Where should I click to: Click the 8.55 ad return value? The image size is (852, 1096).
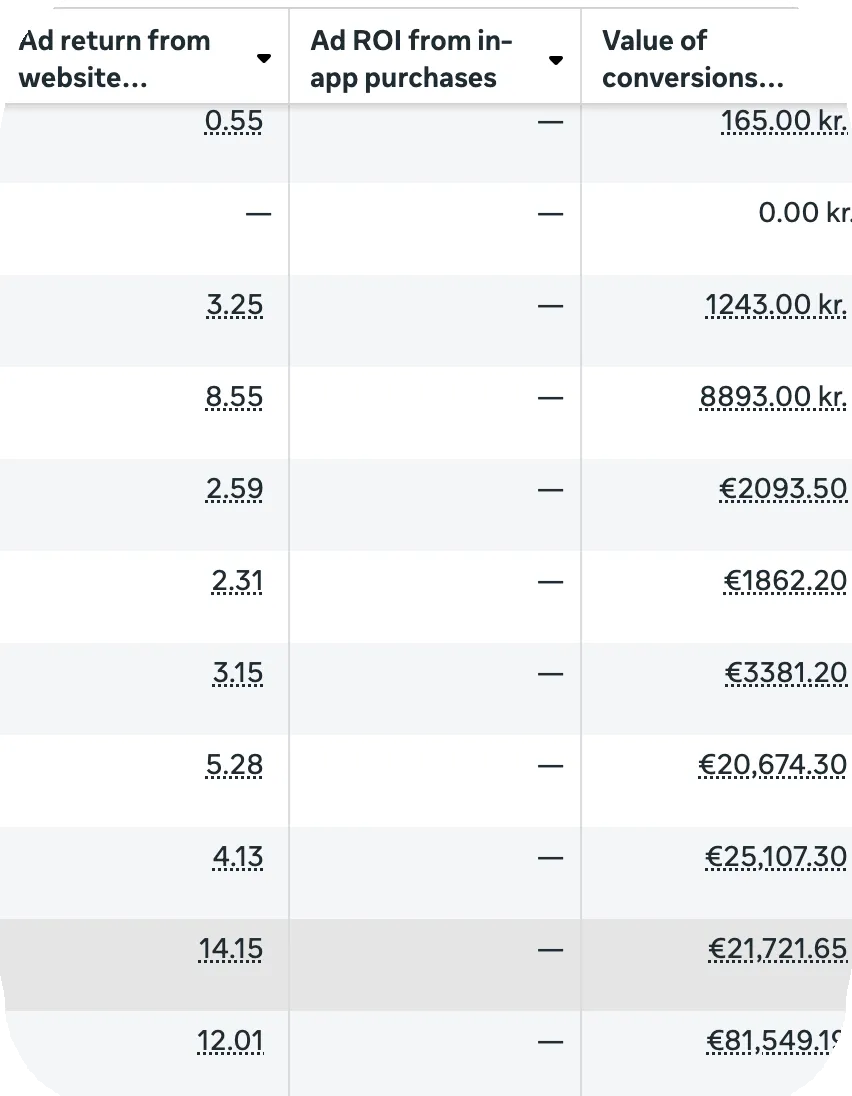(233, 397)
